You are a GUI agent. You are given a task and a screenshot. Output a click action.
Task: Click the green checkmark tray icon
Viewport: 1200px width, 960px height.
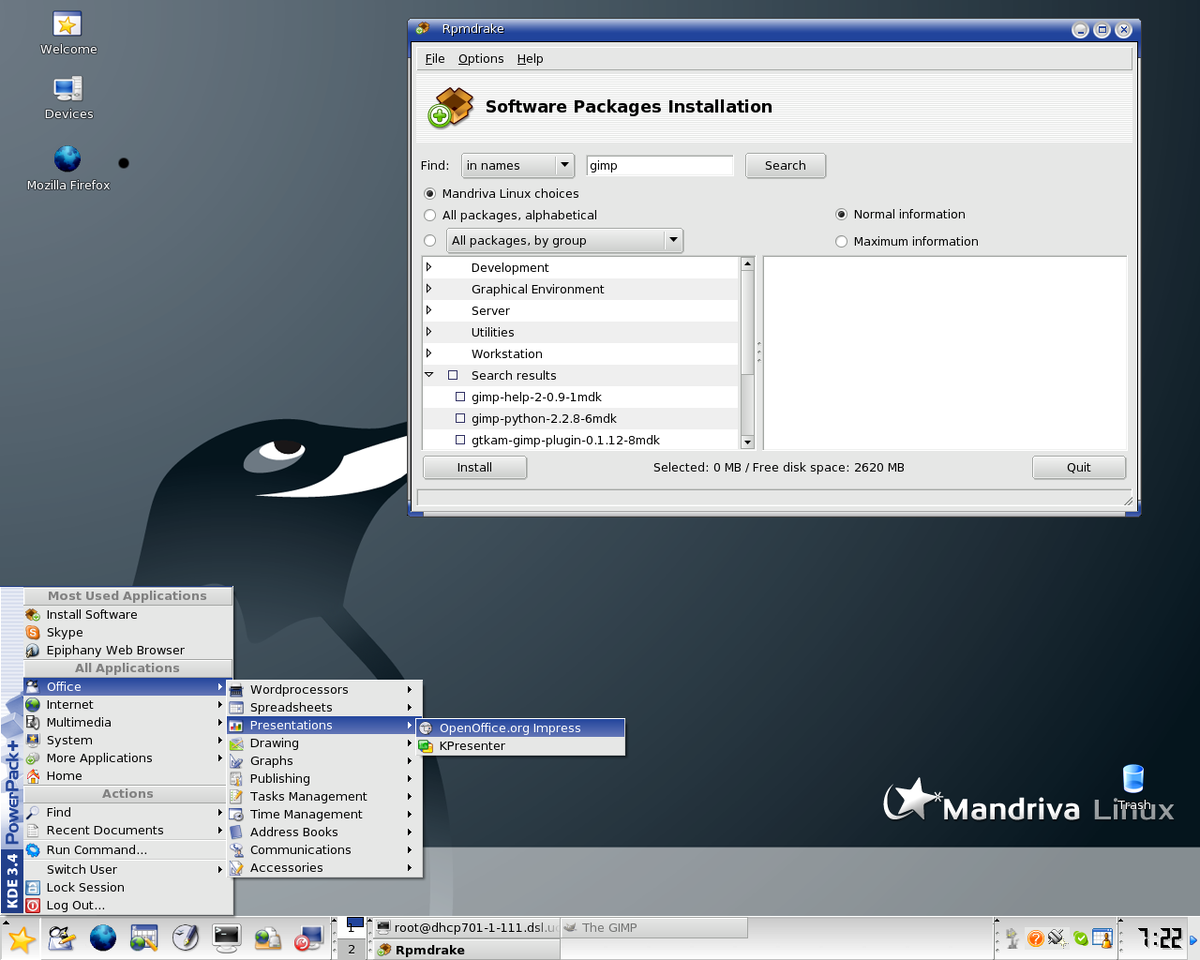coord(1081,938)
